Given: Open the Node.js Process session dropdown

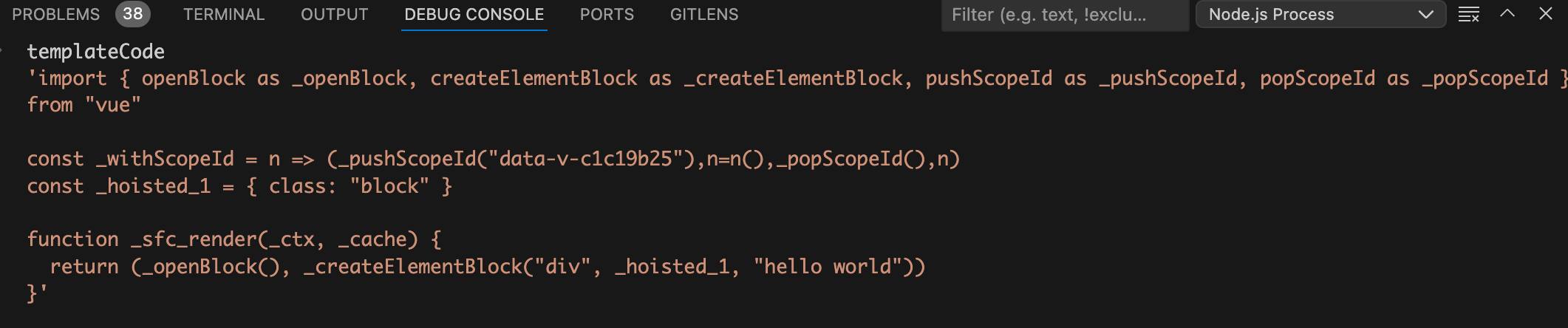Looking at the screenshot, I should (x=1320, y=14).
